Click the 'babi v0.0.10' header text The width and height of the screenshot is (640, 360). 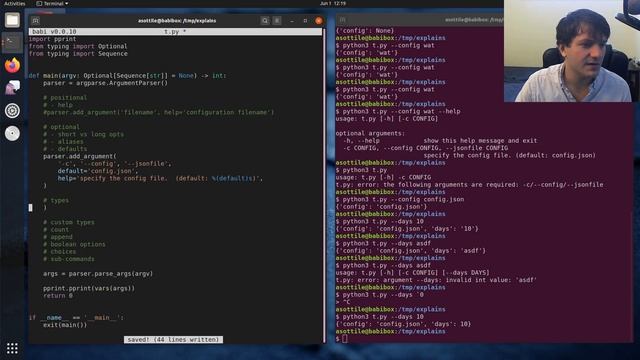tap(54, 31)
